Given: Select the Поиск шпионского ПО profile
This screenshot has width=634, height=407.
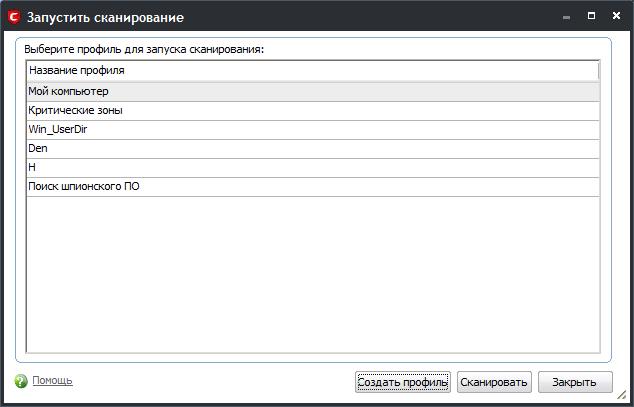Looking at the screenshot, I should 313,187.
